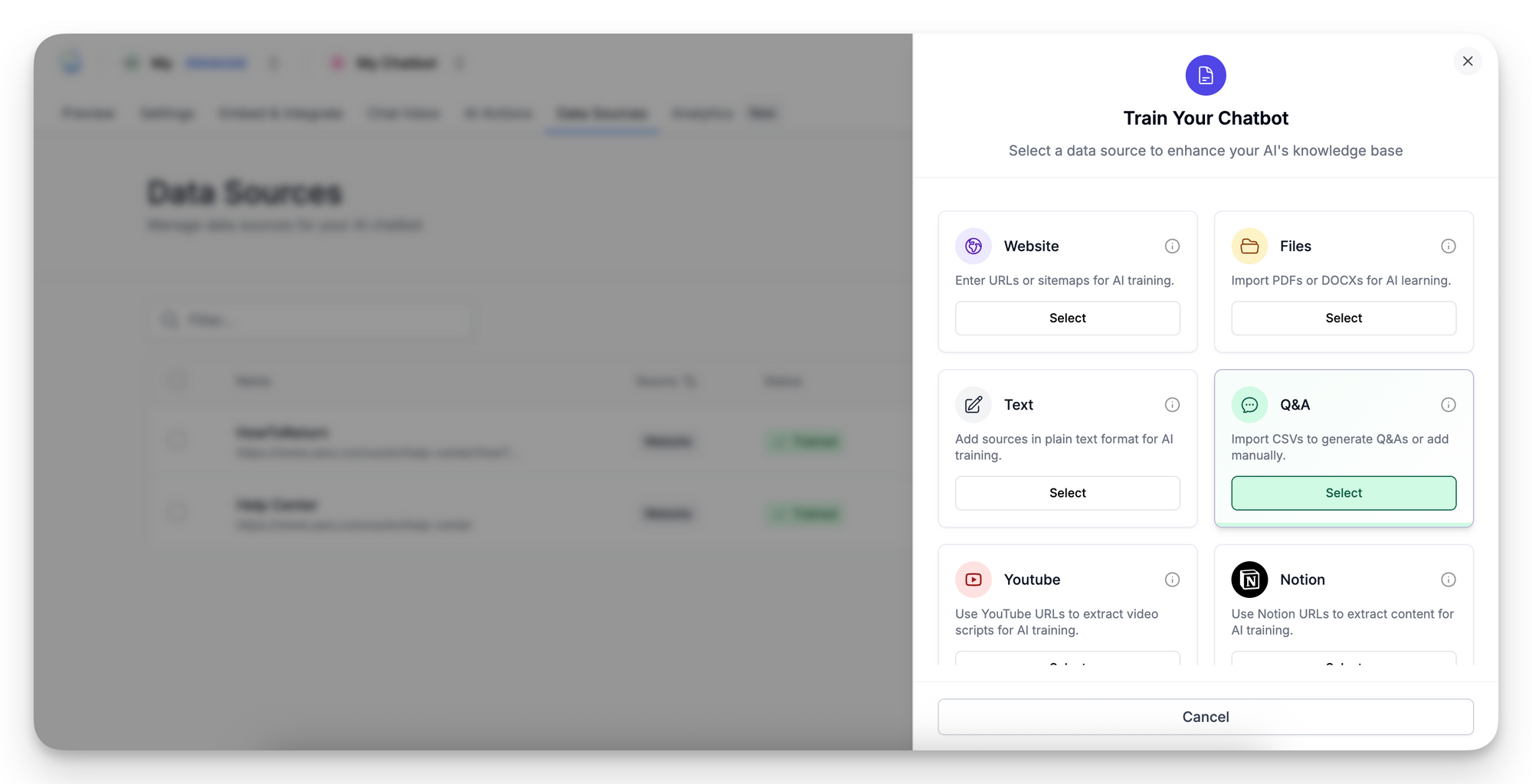
Task: Toggle the first blurred row checkbox
Action: point(178,440)
